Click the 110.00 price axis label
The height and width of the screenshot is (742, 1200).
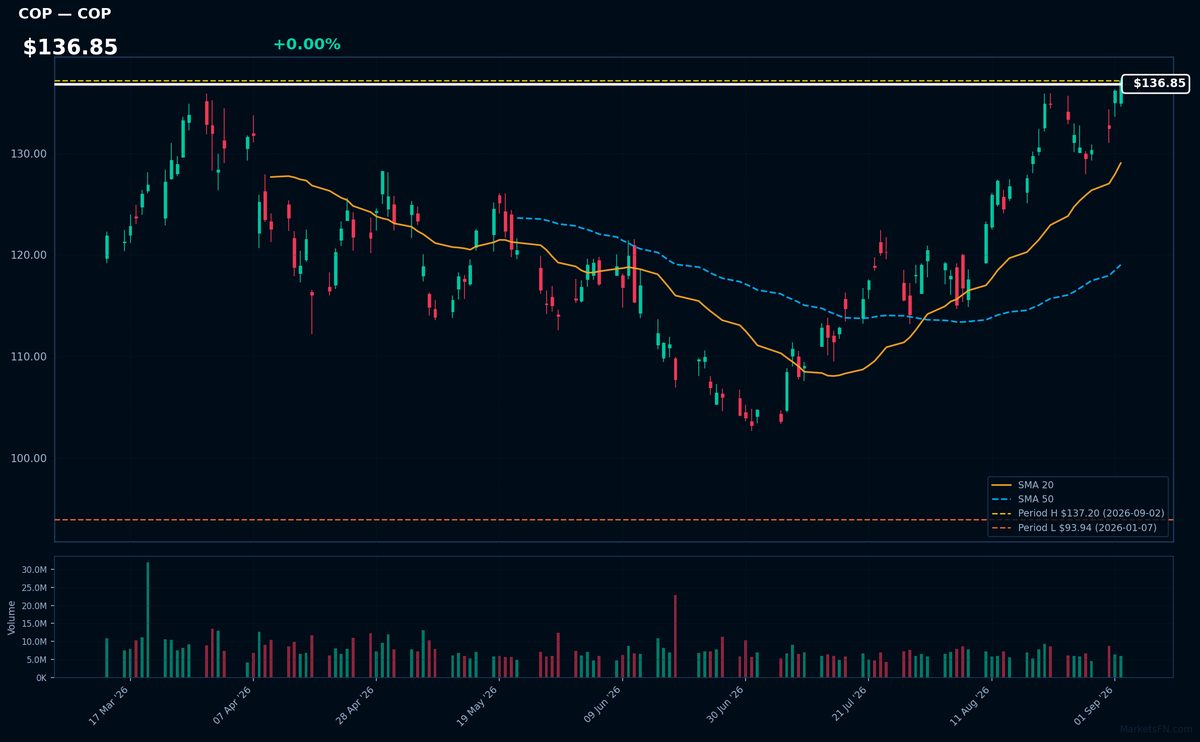tap(29, 357)
